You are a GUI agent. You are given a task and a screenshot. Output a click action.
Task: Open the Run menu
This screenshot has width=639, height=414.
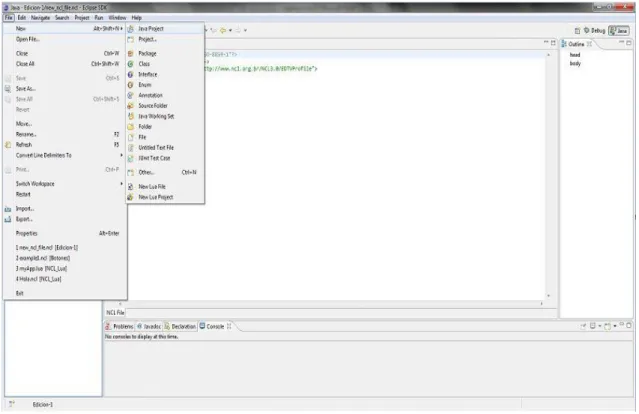(x=99, y=18)
